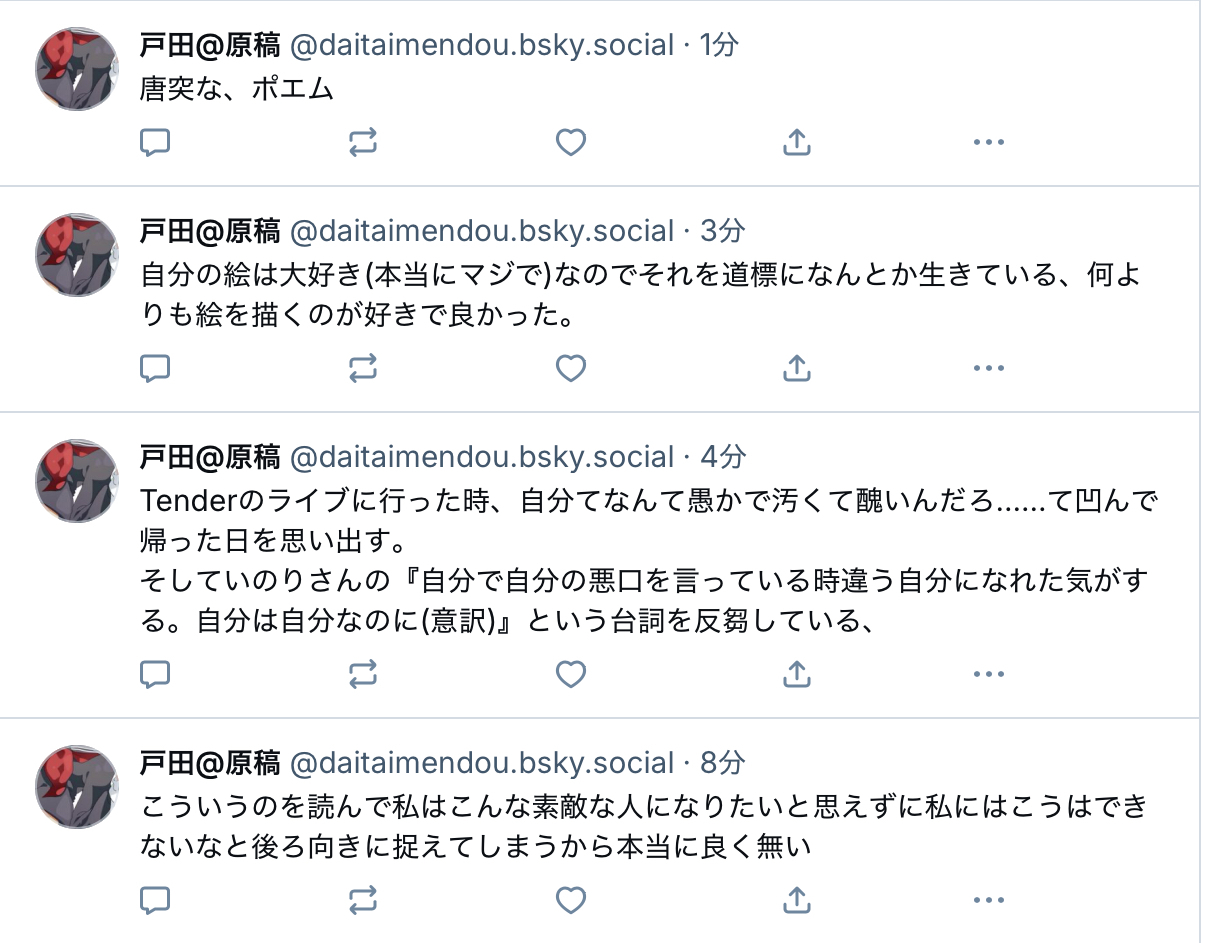Share the 8分 post
This screenshot has height=943, width=1208.
point(796,901)
